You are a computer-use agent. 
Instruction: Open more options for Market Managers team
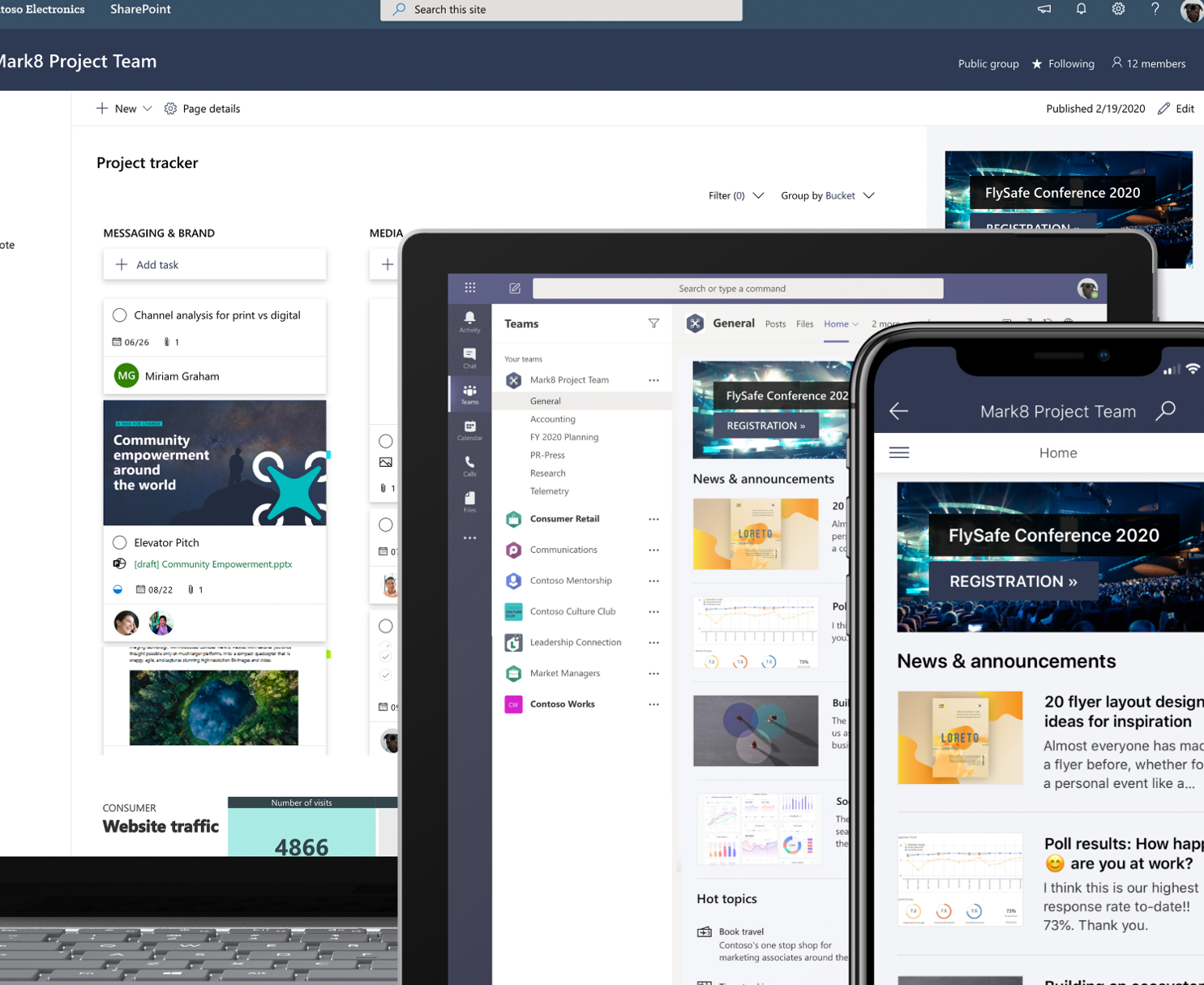tap(653, 674)
